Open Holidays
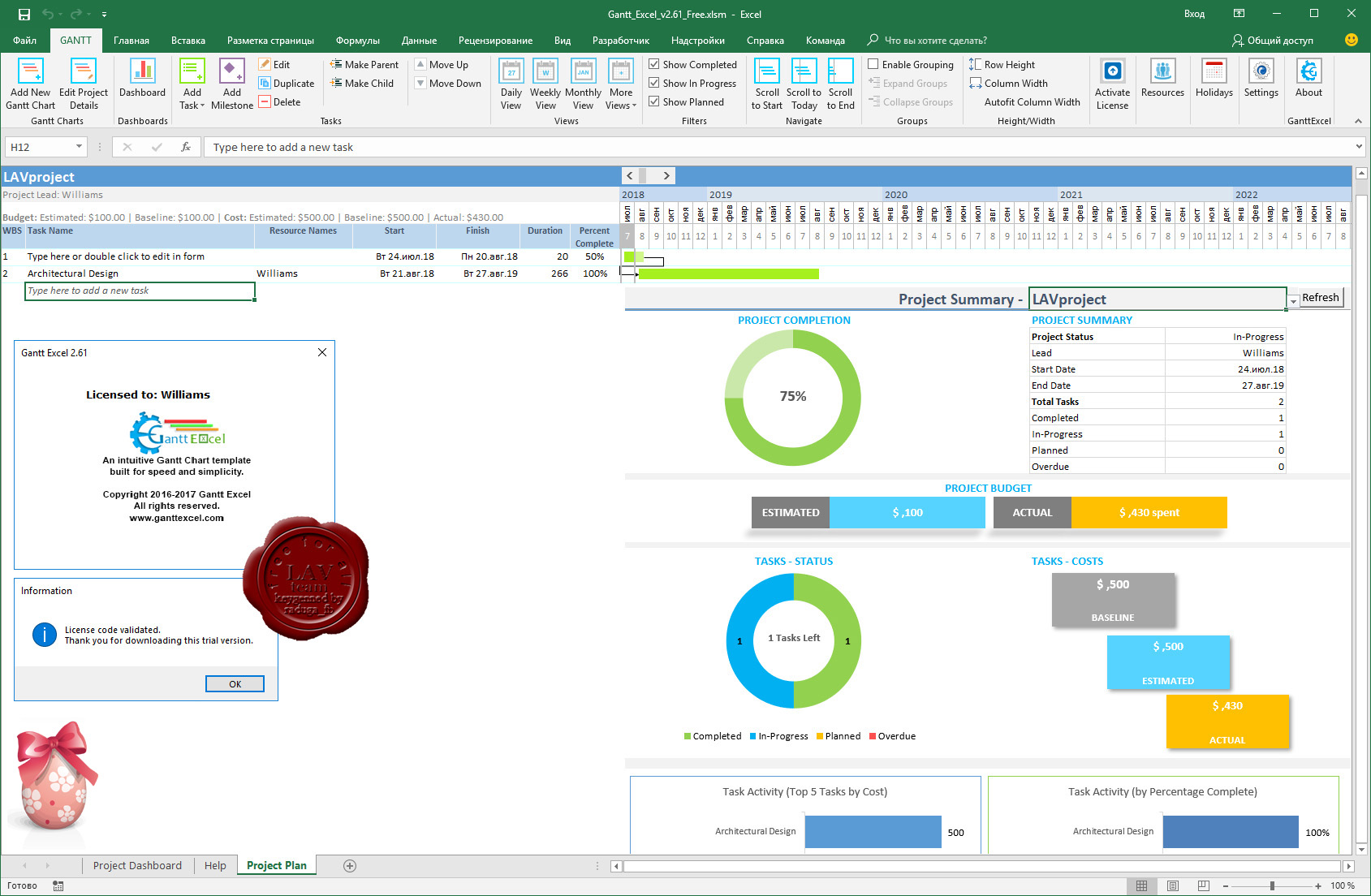1371x896 pixels. (1214, 79)
